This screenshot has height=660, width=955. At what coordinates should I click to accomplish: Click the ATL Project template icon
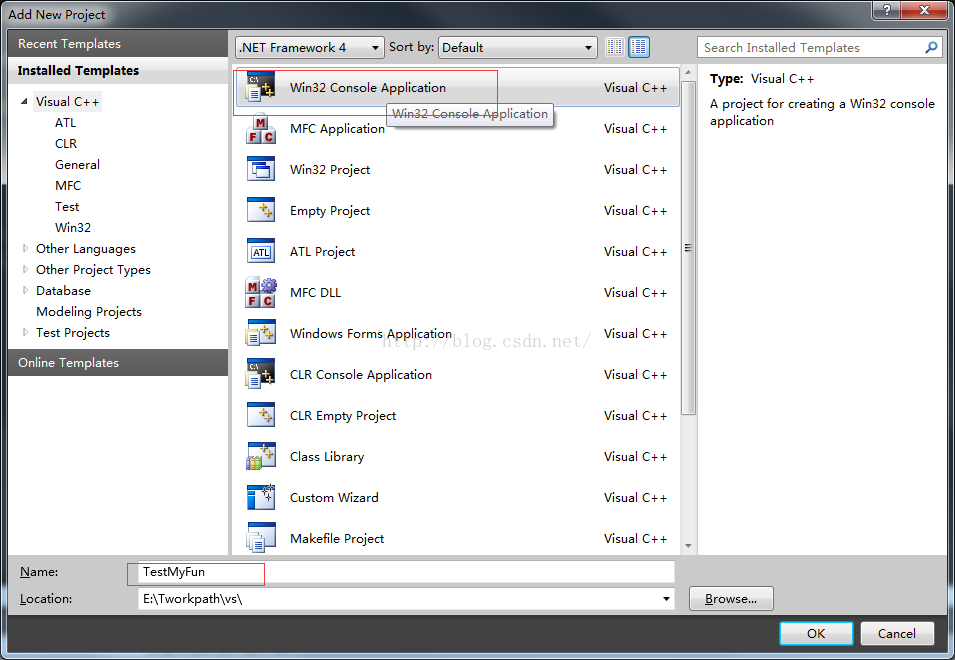click(261, 251)
